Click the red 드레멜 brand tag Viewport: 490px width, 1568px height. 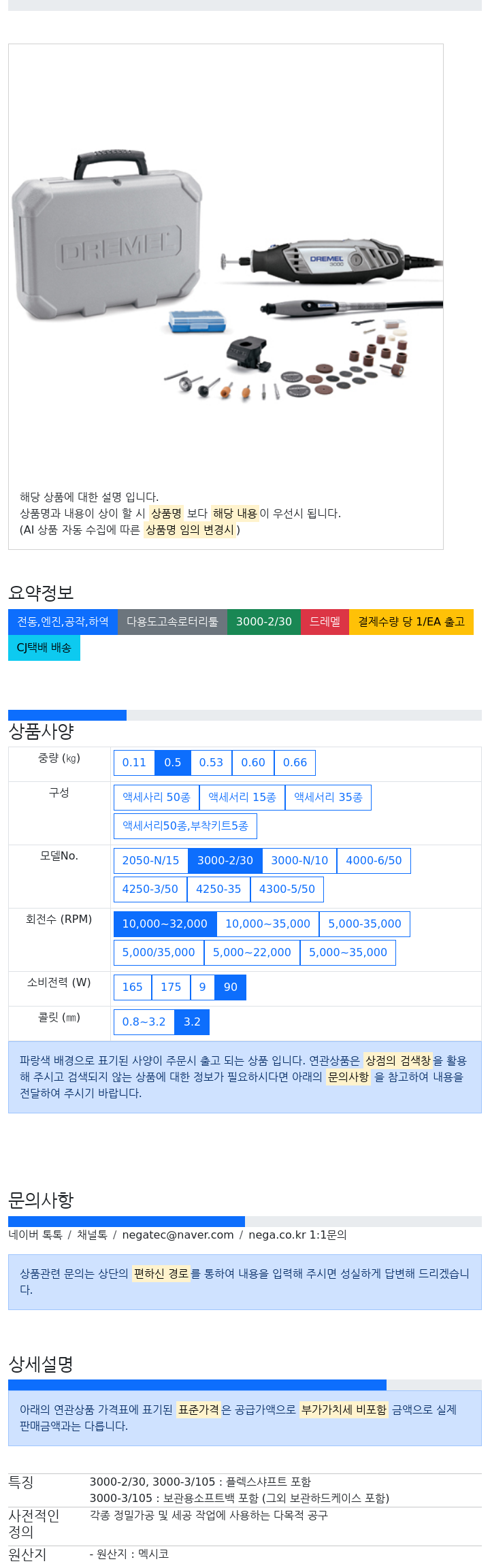tap(325, 622)
